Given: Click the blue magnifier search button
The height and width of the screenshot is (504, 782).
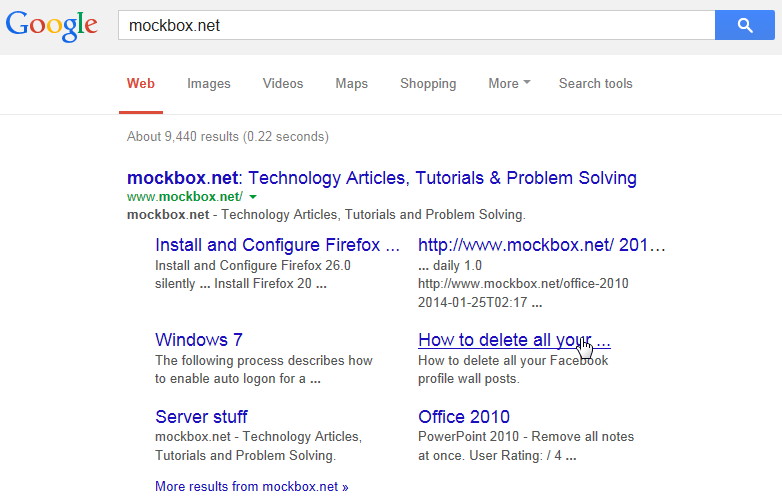Looking at the screenshot, I should pyautogui.click(x=745, y=25).
